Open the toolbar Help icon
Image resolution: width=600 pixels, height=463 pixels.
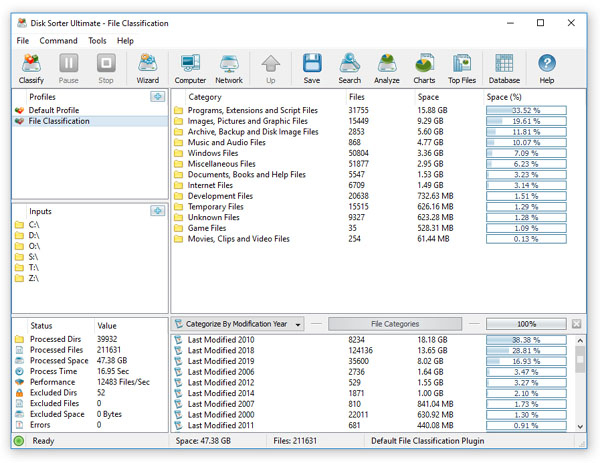[547, 68]
